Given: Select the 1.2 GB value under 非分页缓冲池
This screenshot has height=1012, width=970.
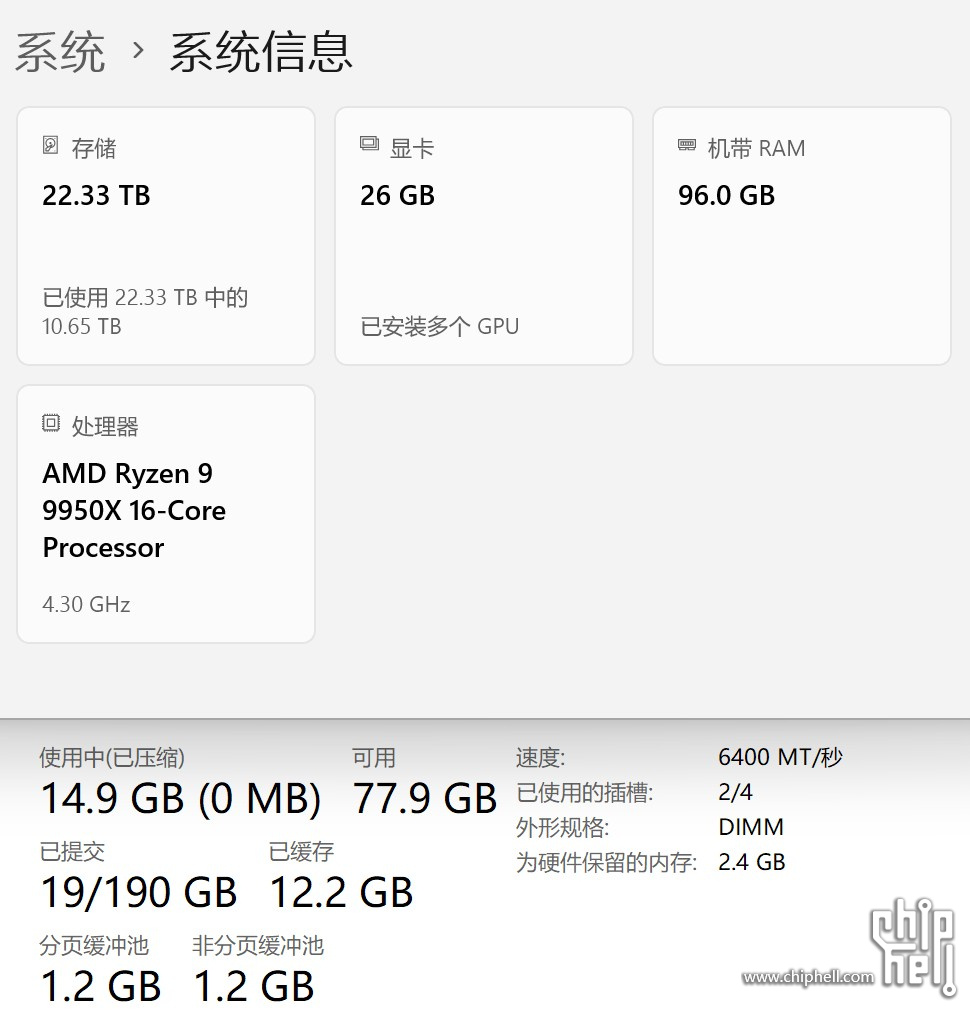Looking at the screenshot, I should tap(254, 986).
